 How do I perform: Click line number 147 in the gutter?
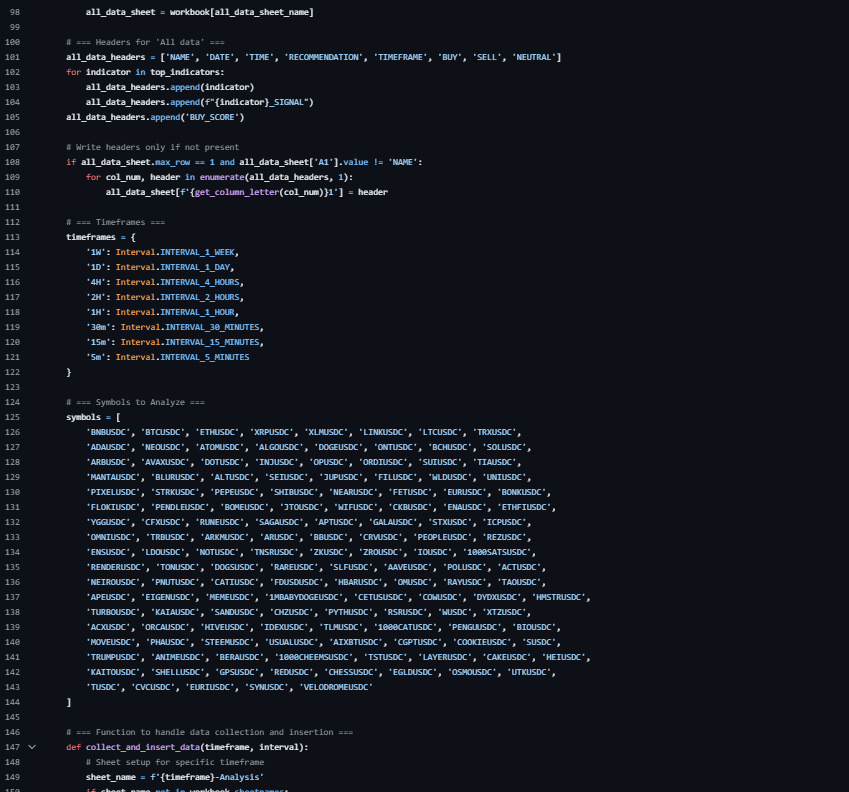pyautogui.click(x=12, y=747)
